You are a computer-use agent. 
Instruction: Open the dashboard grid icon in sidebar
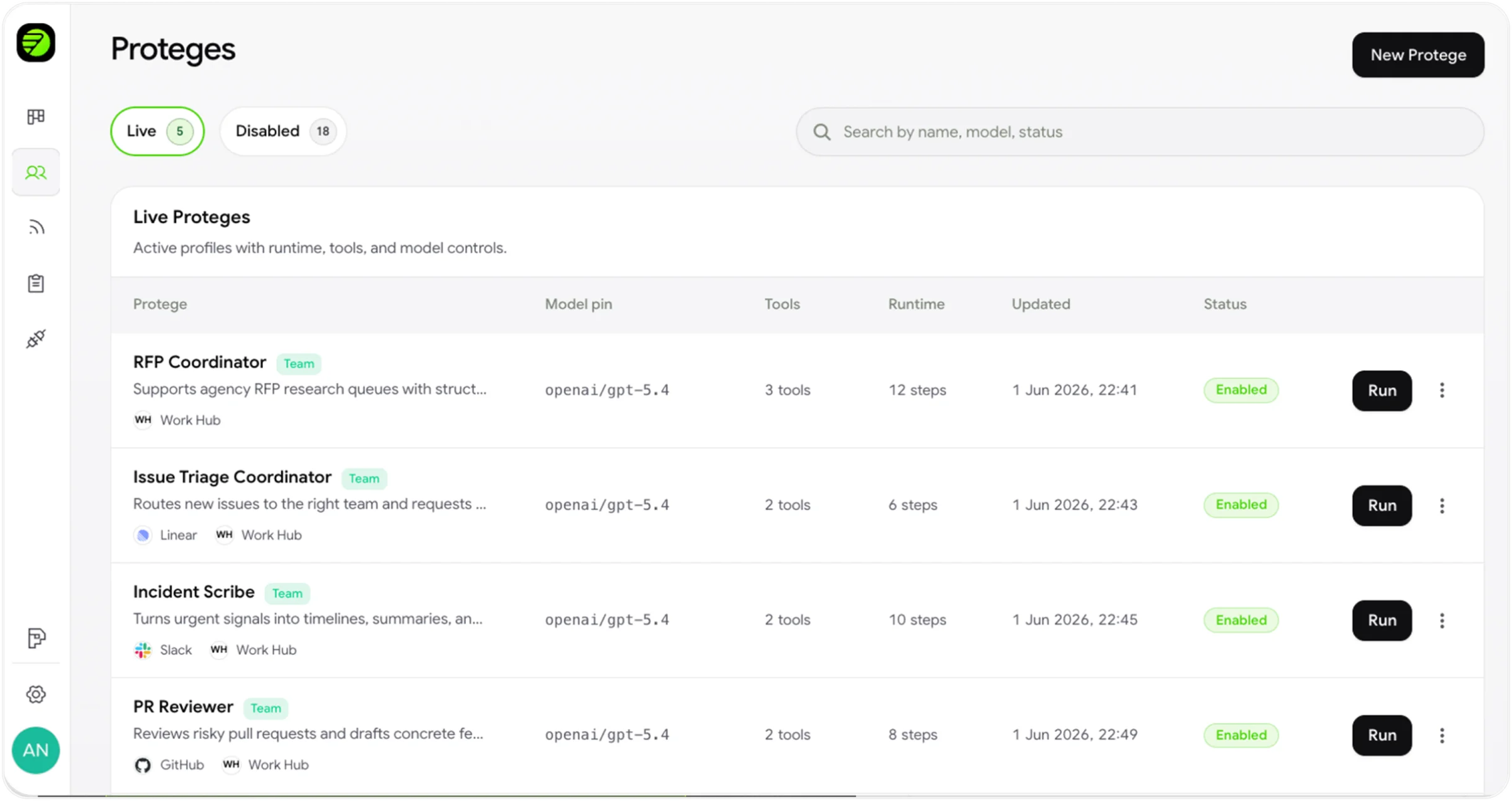pyautogui.click(x=36, y=116)
